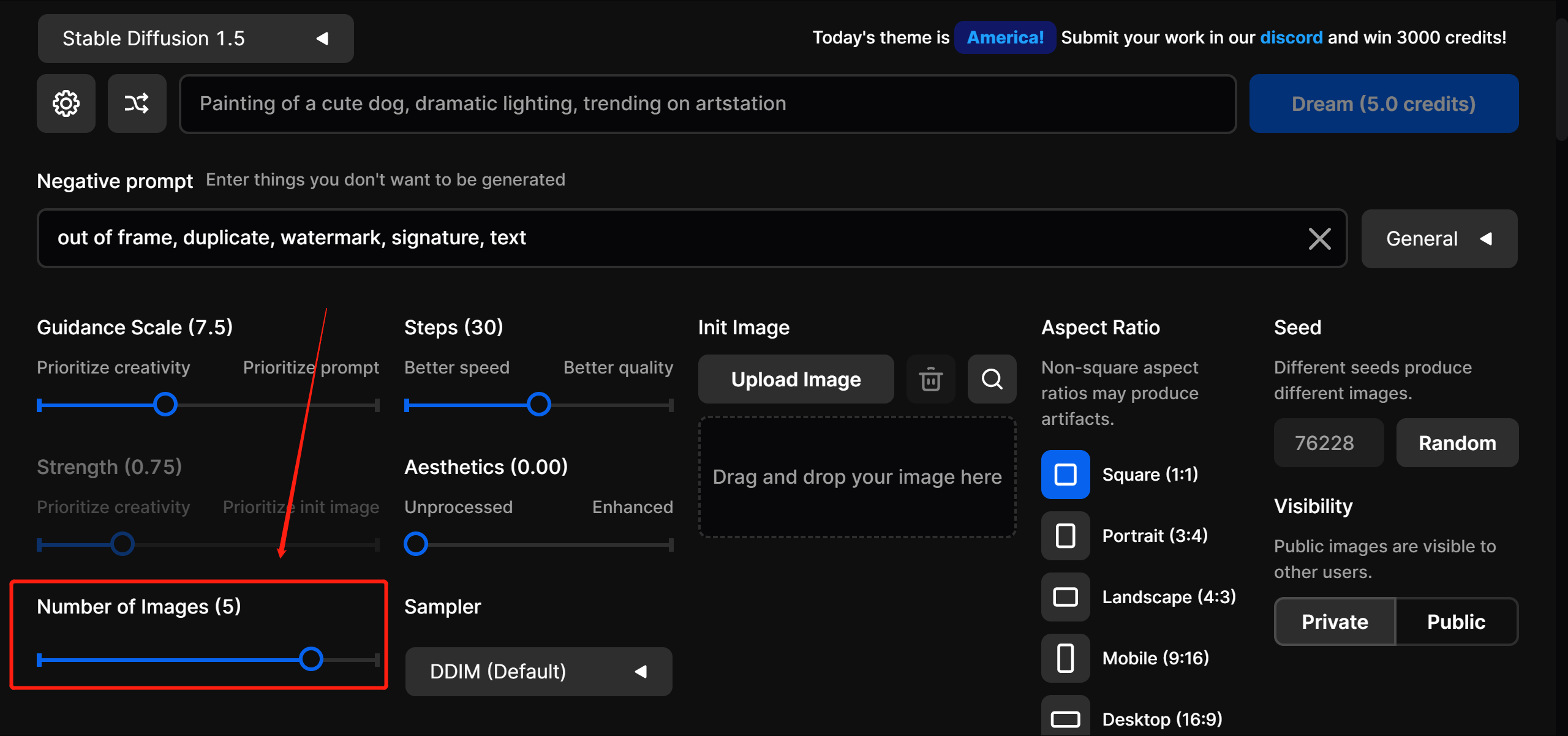Click the Number of Images slider handle

click(311, 659)
